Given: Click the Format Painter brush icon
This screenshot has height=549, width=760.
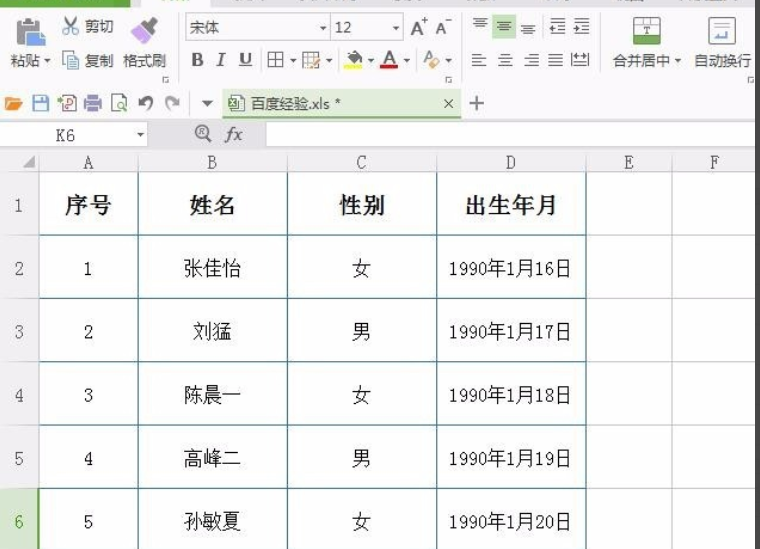Looking at the screenshot, I should click(144, 30).
